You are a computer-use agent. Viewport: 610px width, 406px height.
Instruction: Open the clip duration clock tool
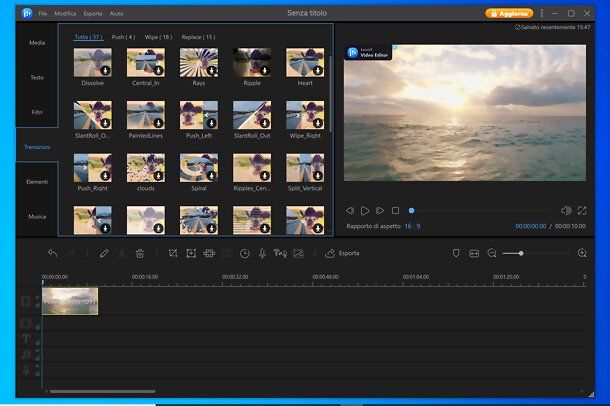click(x=245, y=254)
